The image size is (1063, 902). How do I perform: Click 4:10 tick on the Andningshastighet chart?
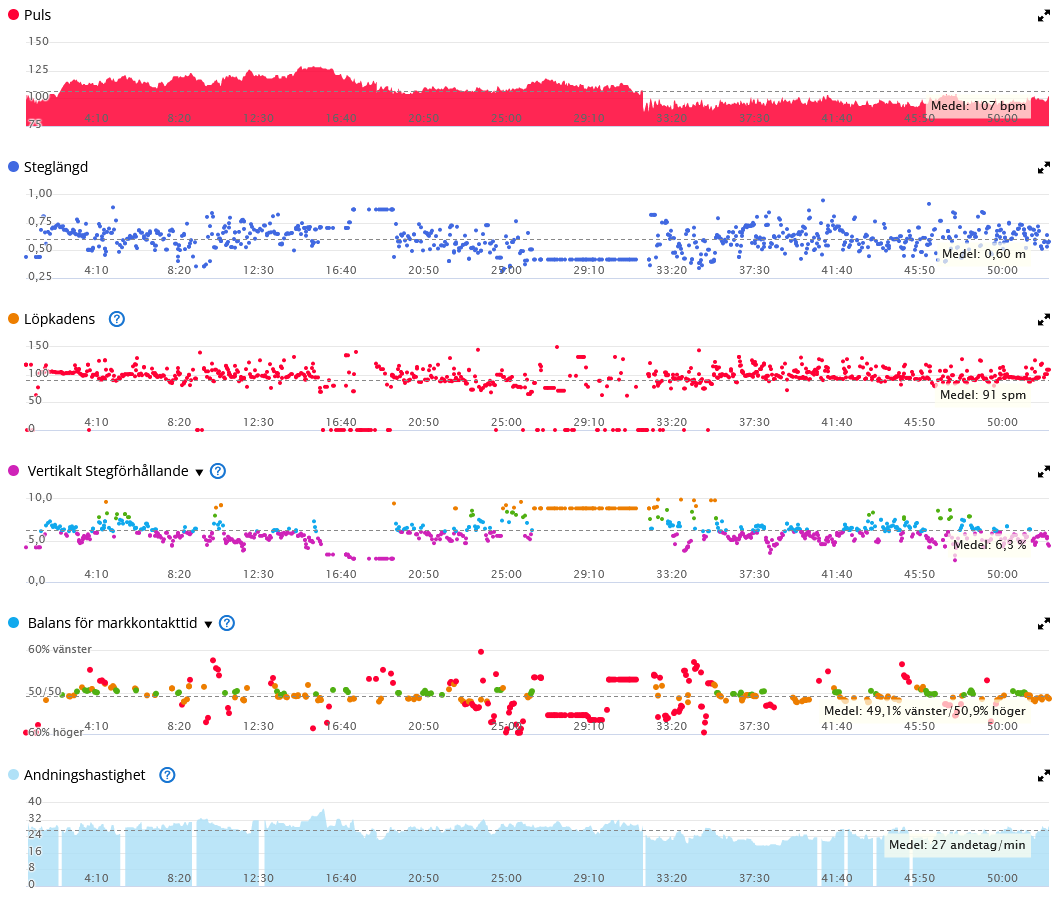(x=96, y=878)
